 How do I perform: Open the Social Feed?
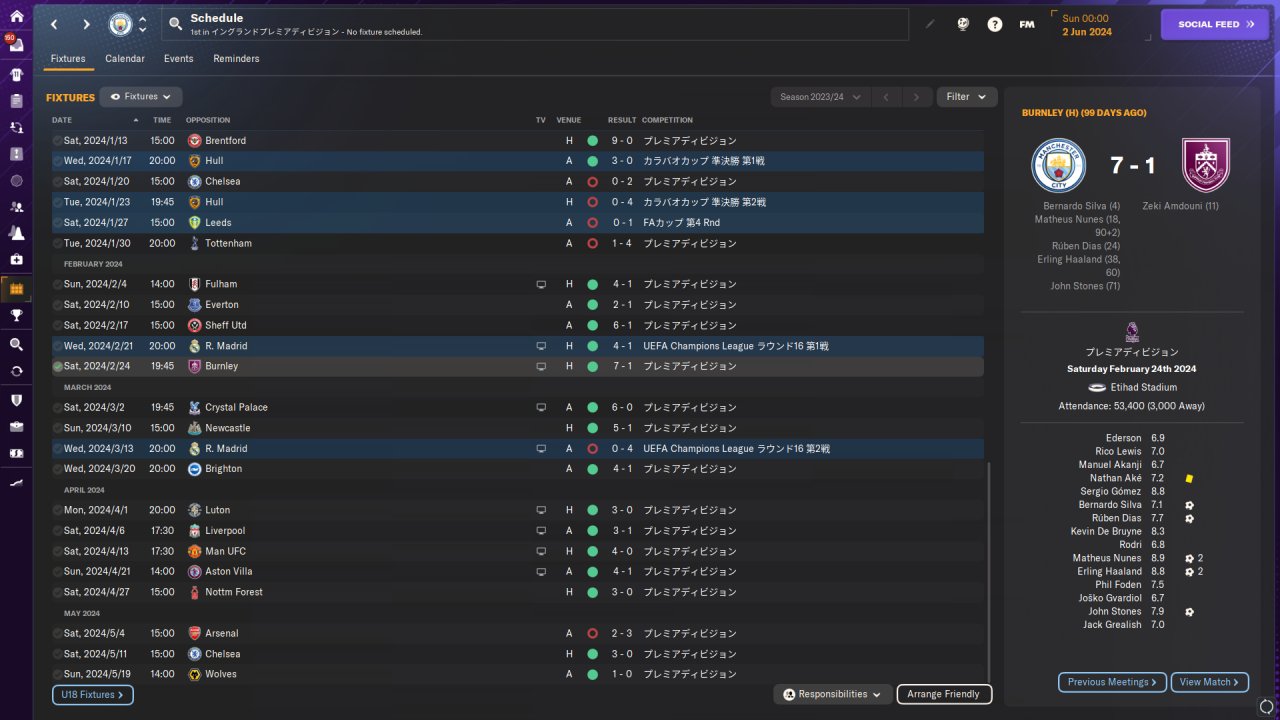(x=1214, y=24)
